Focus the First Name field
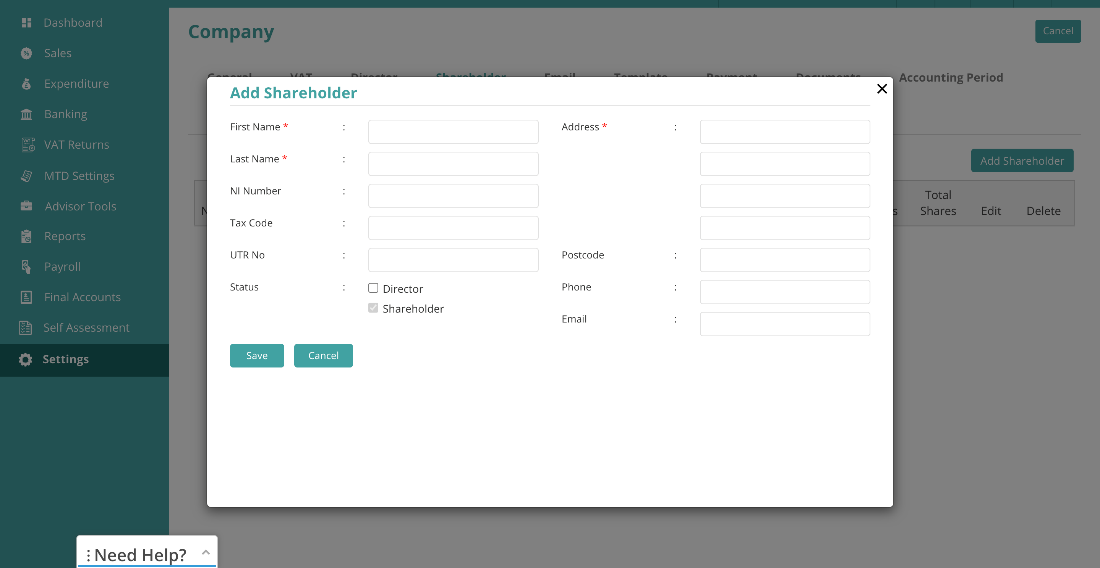The height and width of the screenshot is (568, 1100). [453, 132]
